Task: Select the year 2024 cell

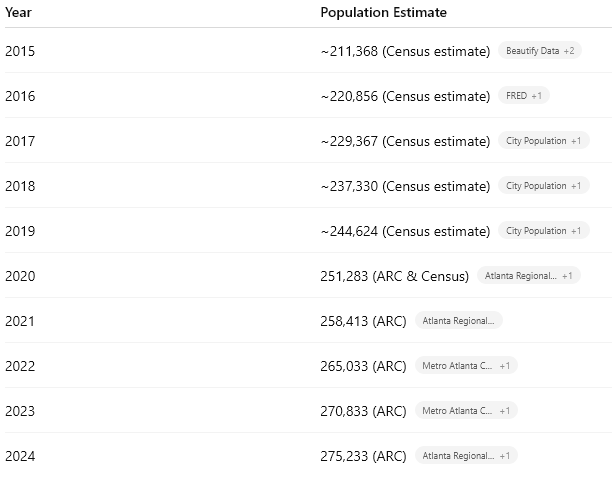Action: pyautogui.click(x=20, y=456)
